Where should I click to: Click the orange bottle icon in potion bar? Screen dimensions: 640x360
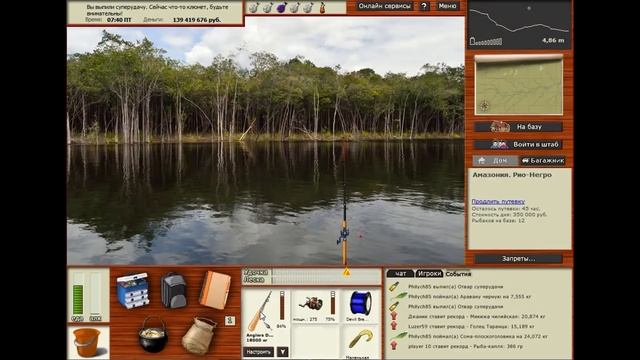coord(322,7)
